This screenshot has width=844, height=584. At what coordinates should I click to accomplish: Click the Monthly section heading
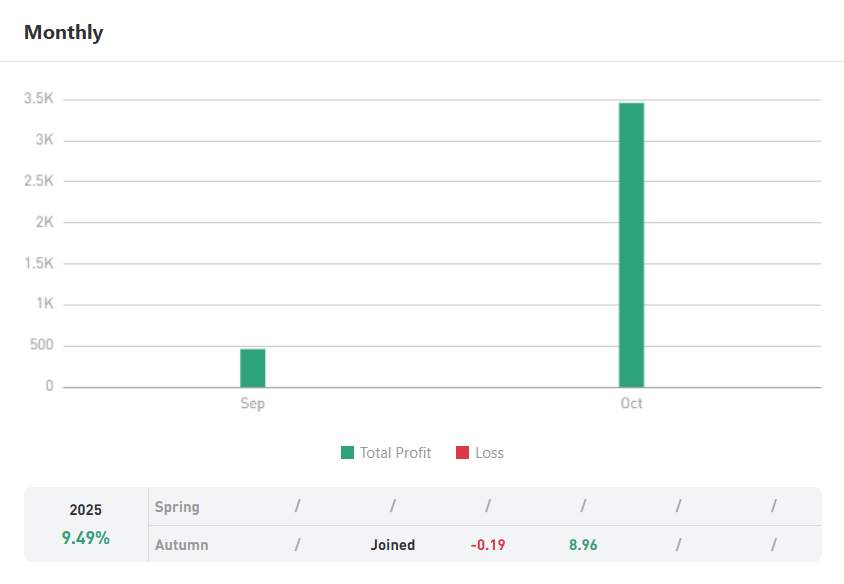63,32
